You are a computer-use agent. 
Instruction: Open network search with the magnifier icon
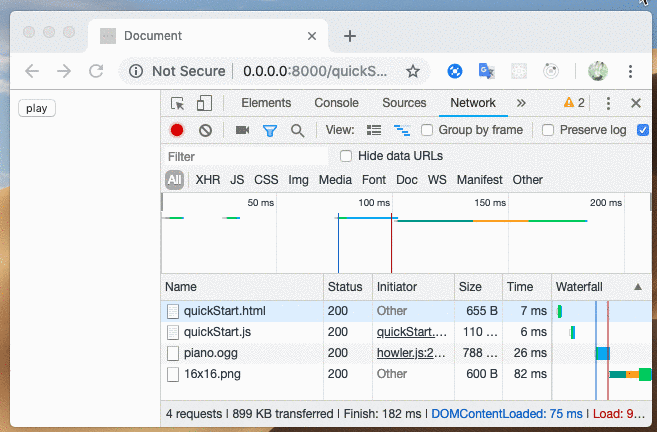[297, 130]
